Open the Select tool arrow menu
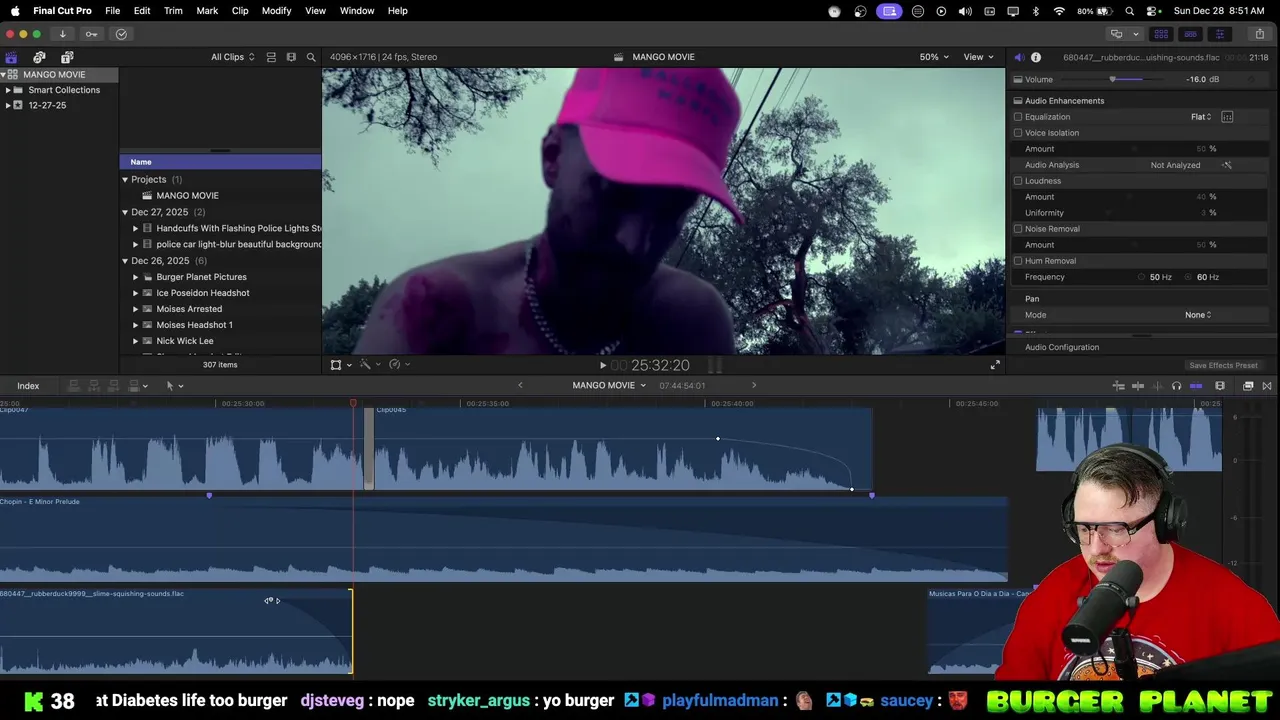The image size is (1280, 720). pyautogui.click(x=174, y=386)
